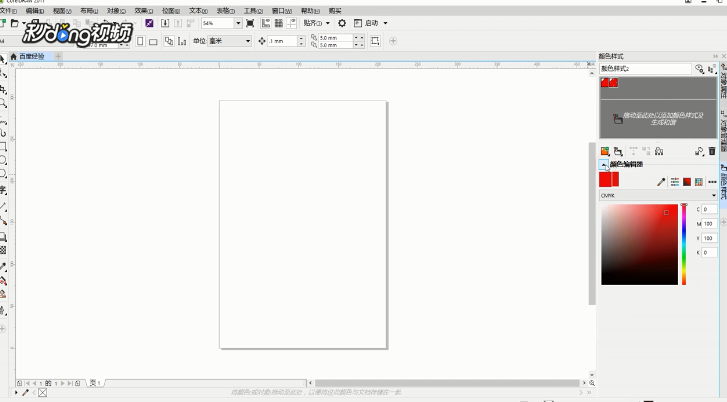This screenshot has width=727, height=402.
Task: Open more options ellipsis in color editor
Action: point(712,182)
